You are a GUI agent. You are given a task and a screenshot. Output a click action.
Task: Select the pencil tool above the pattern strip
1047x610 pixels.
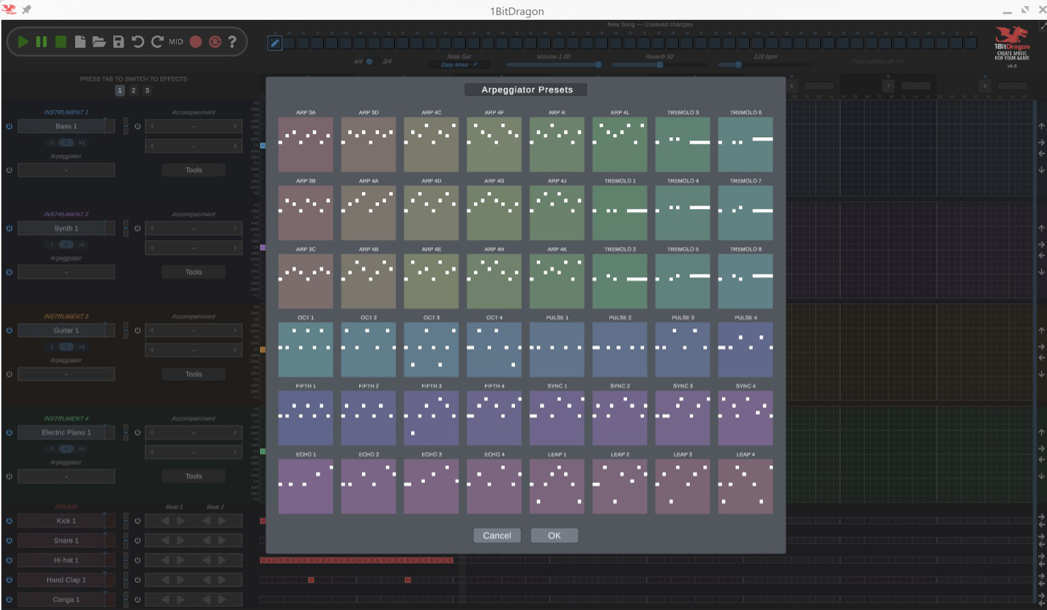pyautogui.click(x=274, y=43)
